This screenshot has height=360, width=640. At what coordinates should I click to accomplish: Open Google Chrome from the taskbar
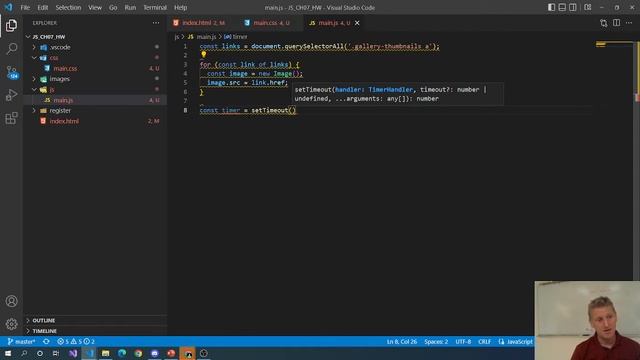[x=138, y=353]
